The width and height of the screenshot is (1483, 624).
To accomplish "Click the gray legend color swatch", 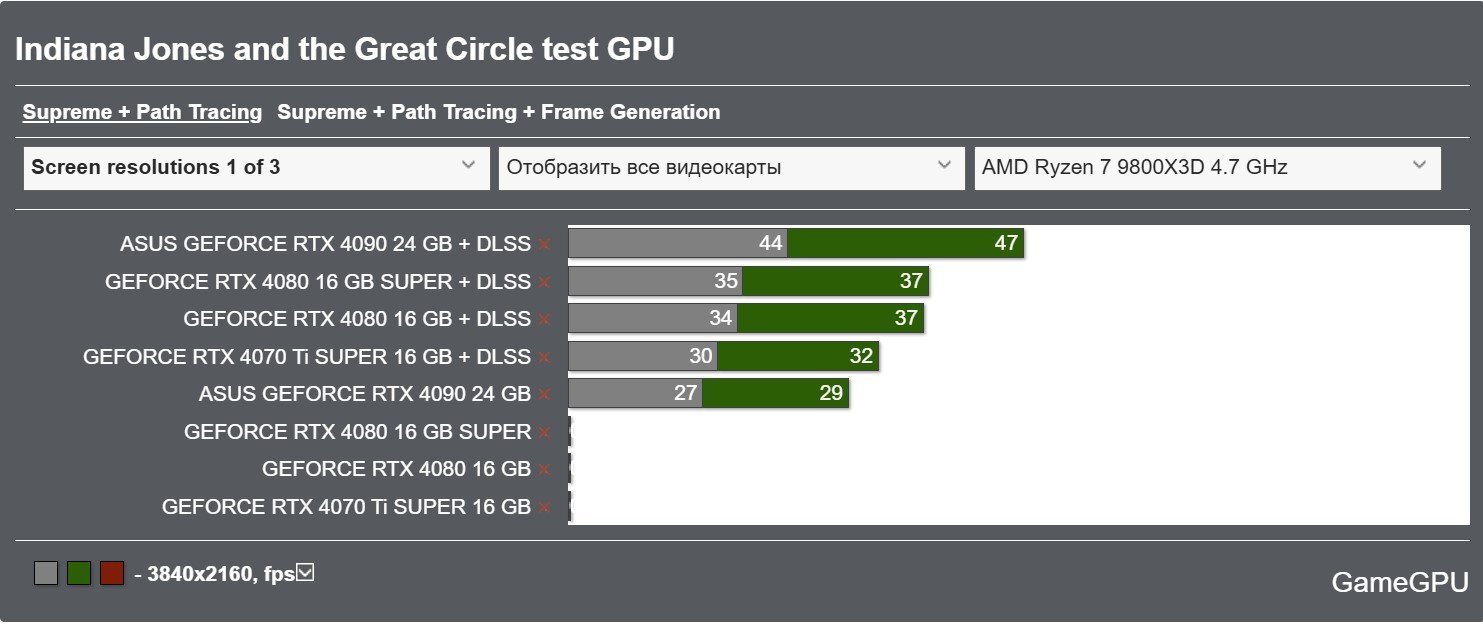I will [46, 573].
